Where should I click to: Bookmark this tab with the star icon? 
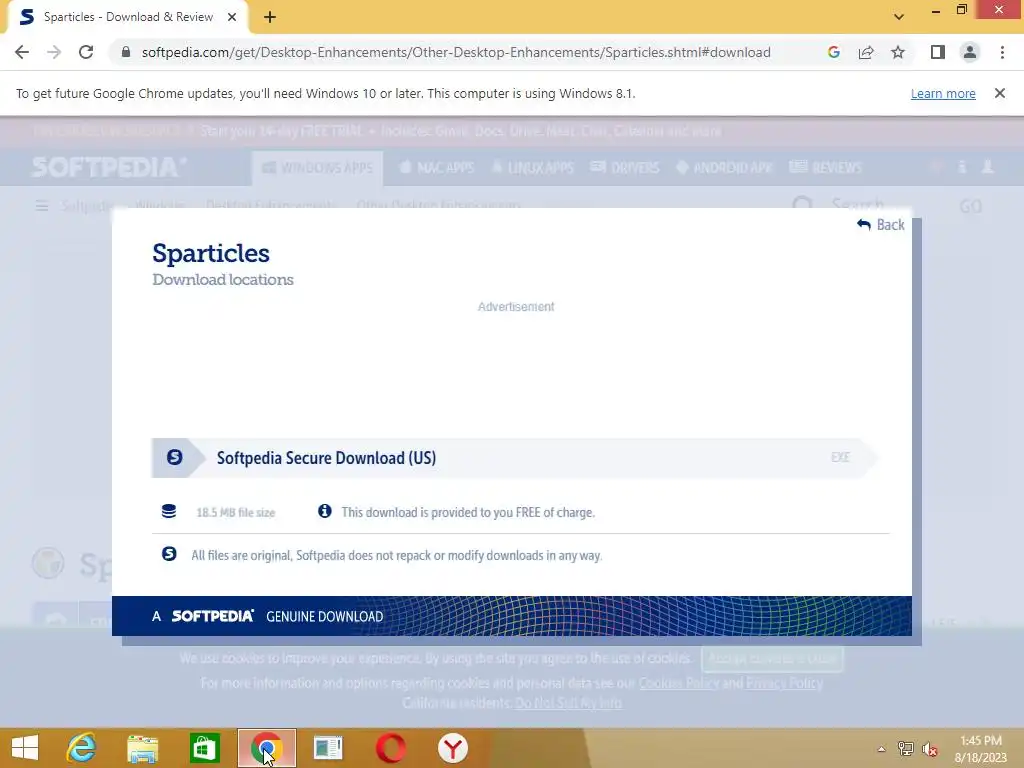[x=898, y=52]
